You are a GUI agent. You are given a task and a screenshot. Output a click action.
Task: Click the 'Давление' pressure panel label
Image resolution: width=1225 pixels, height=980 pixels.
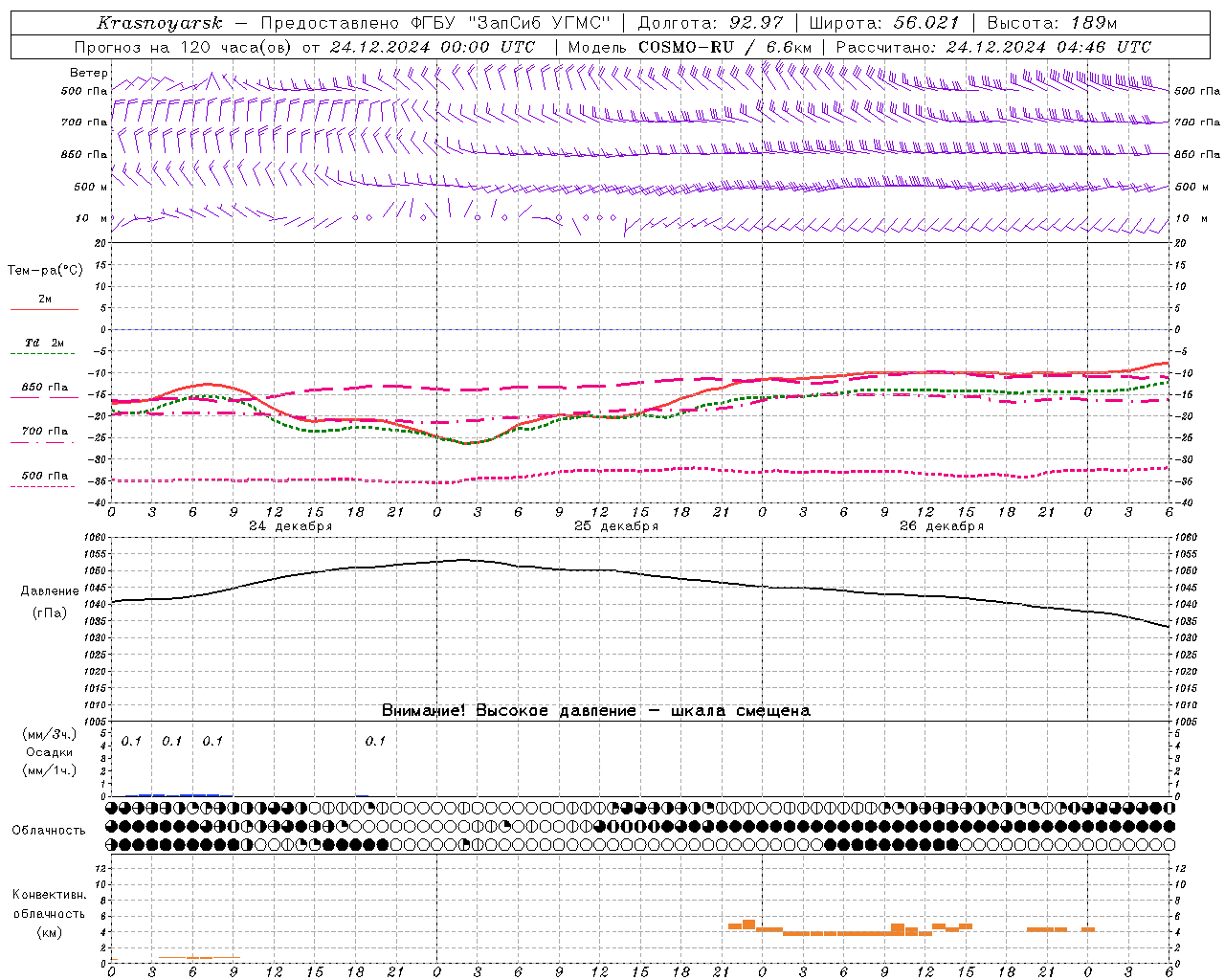(x=50, y=591)
